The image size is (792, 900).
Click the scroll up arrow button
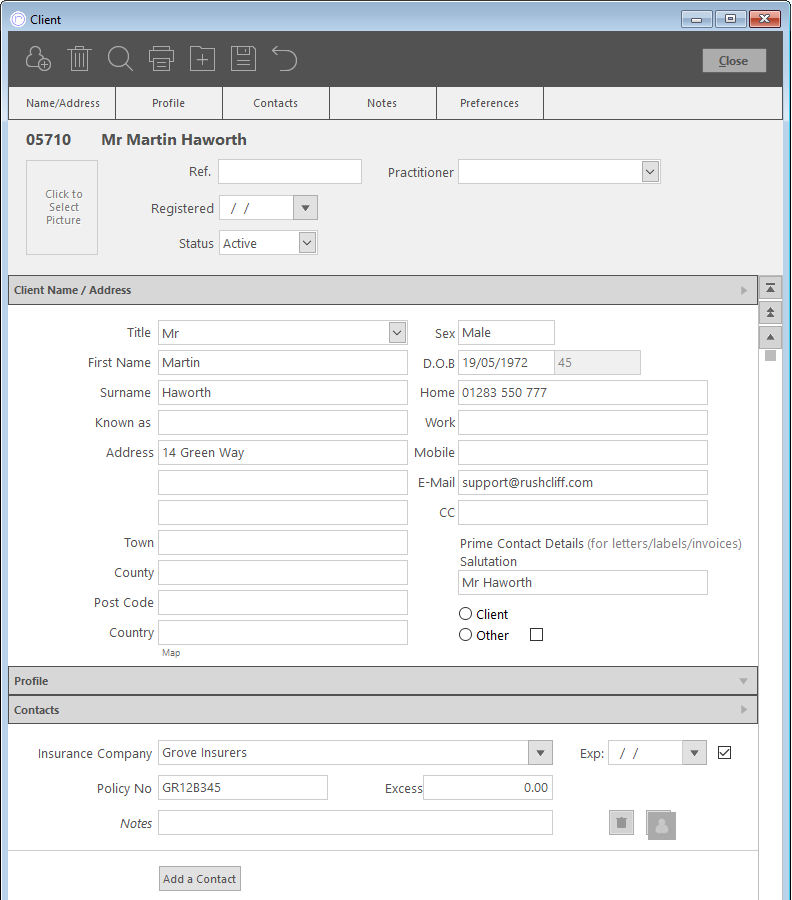tap(770, 337)
